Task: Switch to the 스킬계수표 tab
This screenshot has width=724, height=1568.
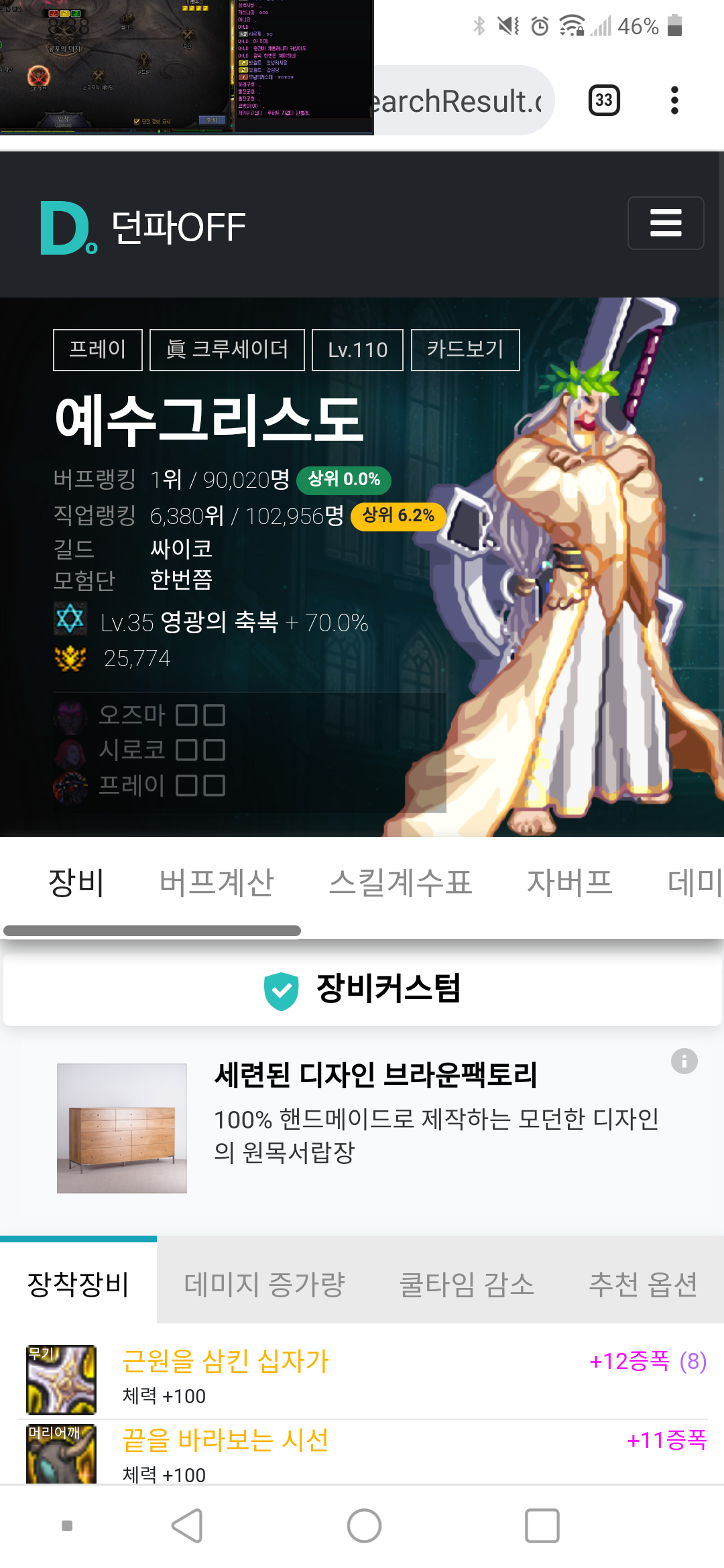Action: click(x=400, y=882)
